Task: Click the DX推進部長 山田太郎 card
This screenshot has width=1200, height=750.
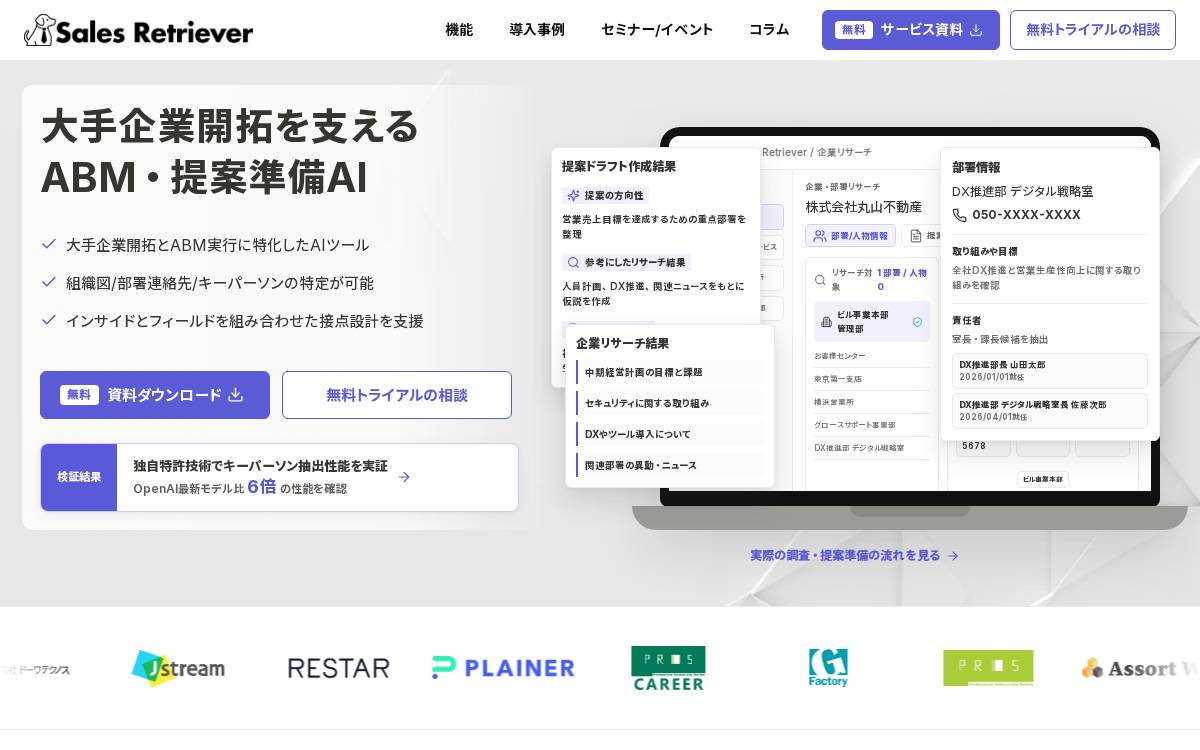Action: (1050, 371)
